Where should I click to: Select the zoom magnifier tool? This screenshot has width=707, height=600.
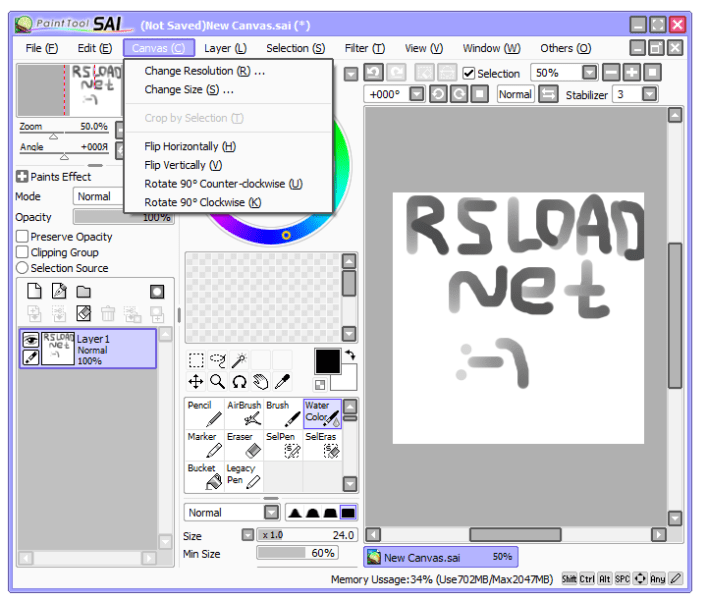218,382
